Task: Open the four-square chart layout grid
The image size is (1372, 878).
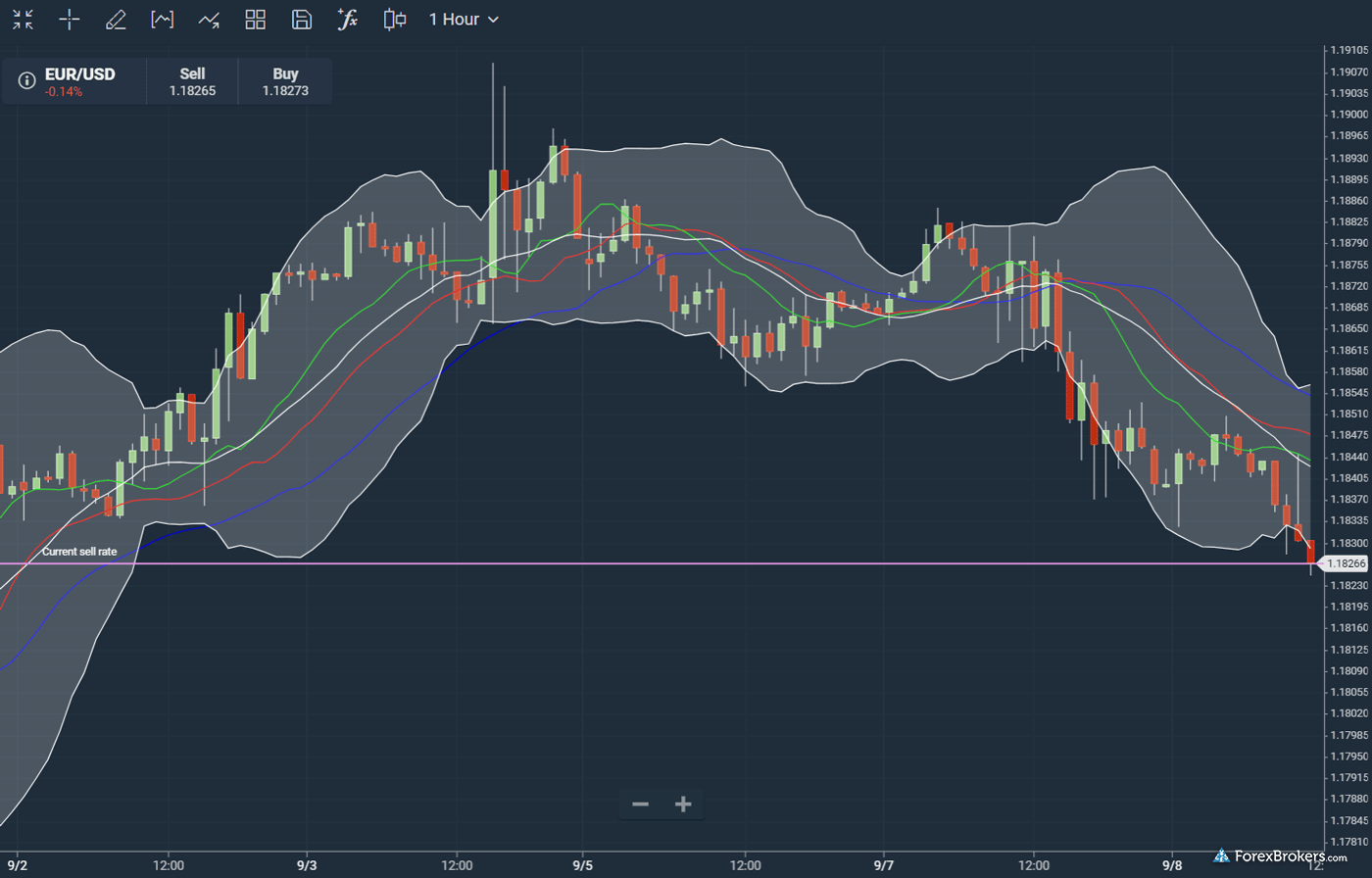Action: [255, 20]
